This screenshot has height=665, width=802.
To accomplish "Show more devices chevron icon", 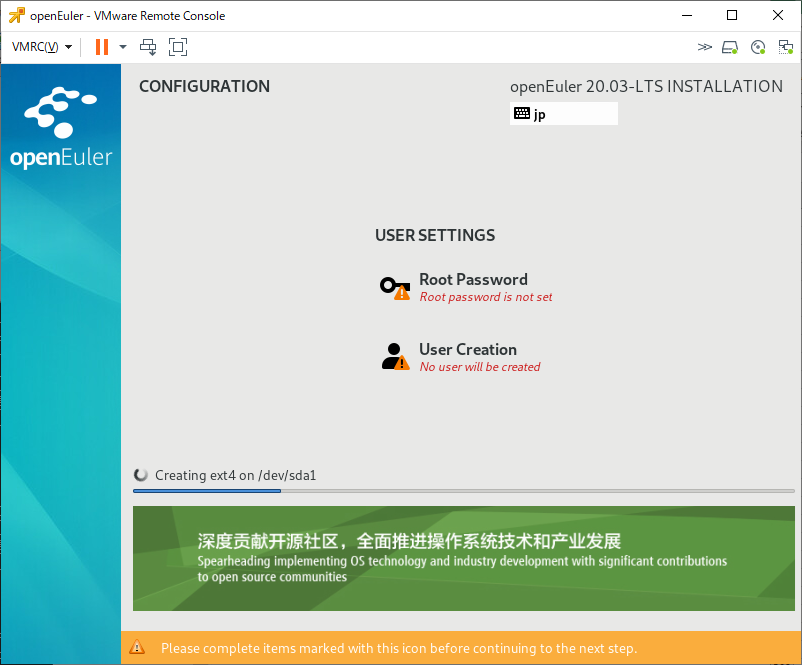I will [704, 47].
